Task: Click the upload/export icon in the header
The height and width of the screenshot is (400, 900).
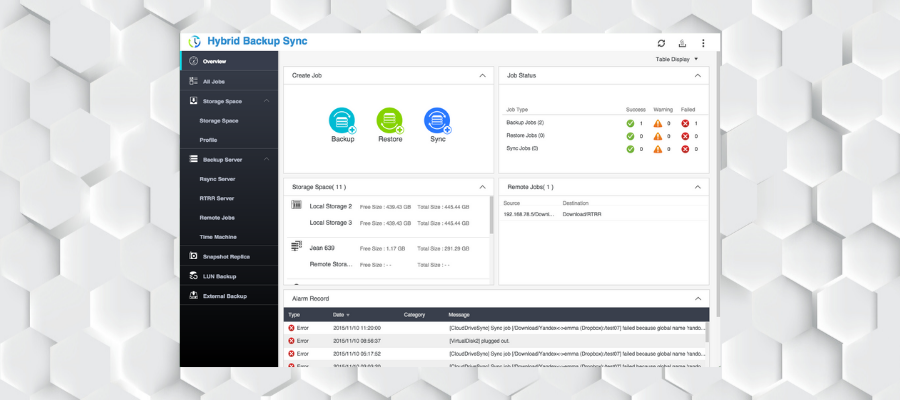Action: [x=682, y=43]
